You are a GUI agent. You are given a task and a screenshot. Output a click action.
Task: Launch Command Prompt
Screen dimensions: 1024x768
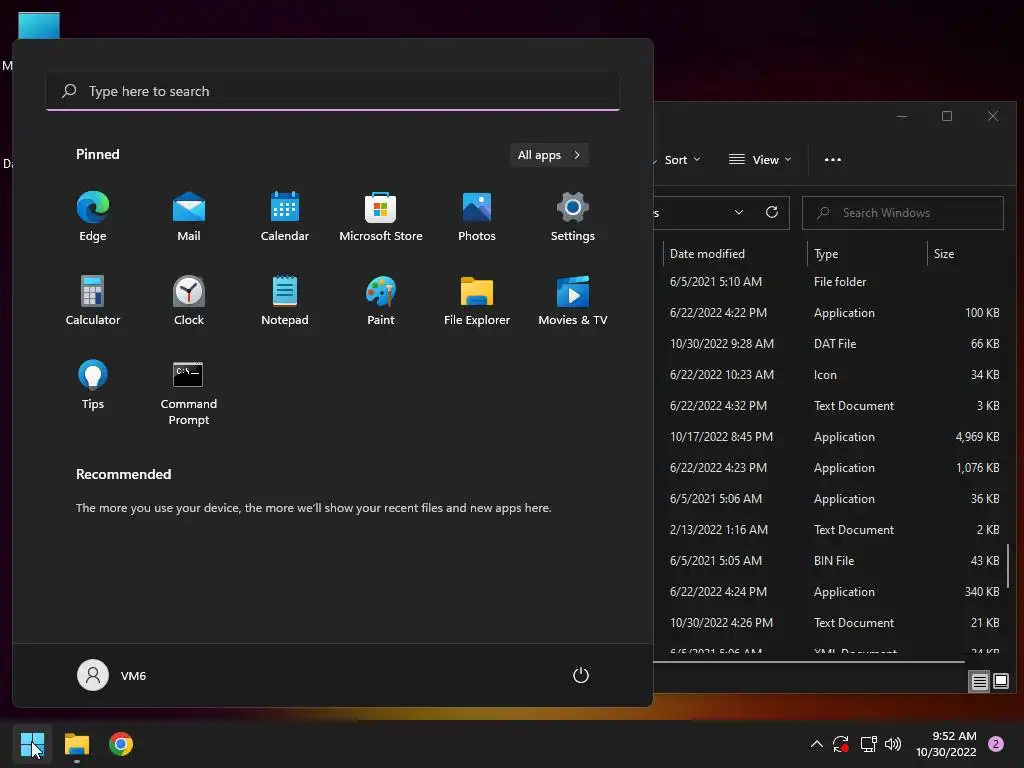[x=189, y=392]
